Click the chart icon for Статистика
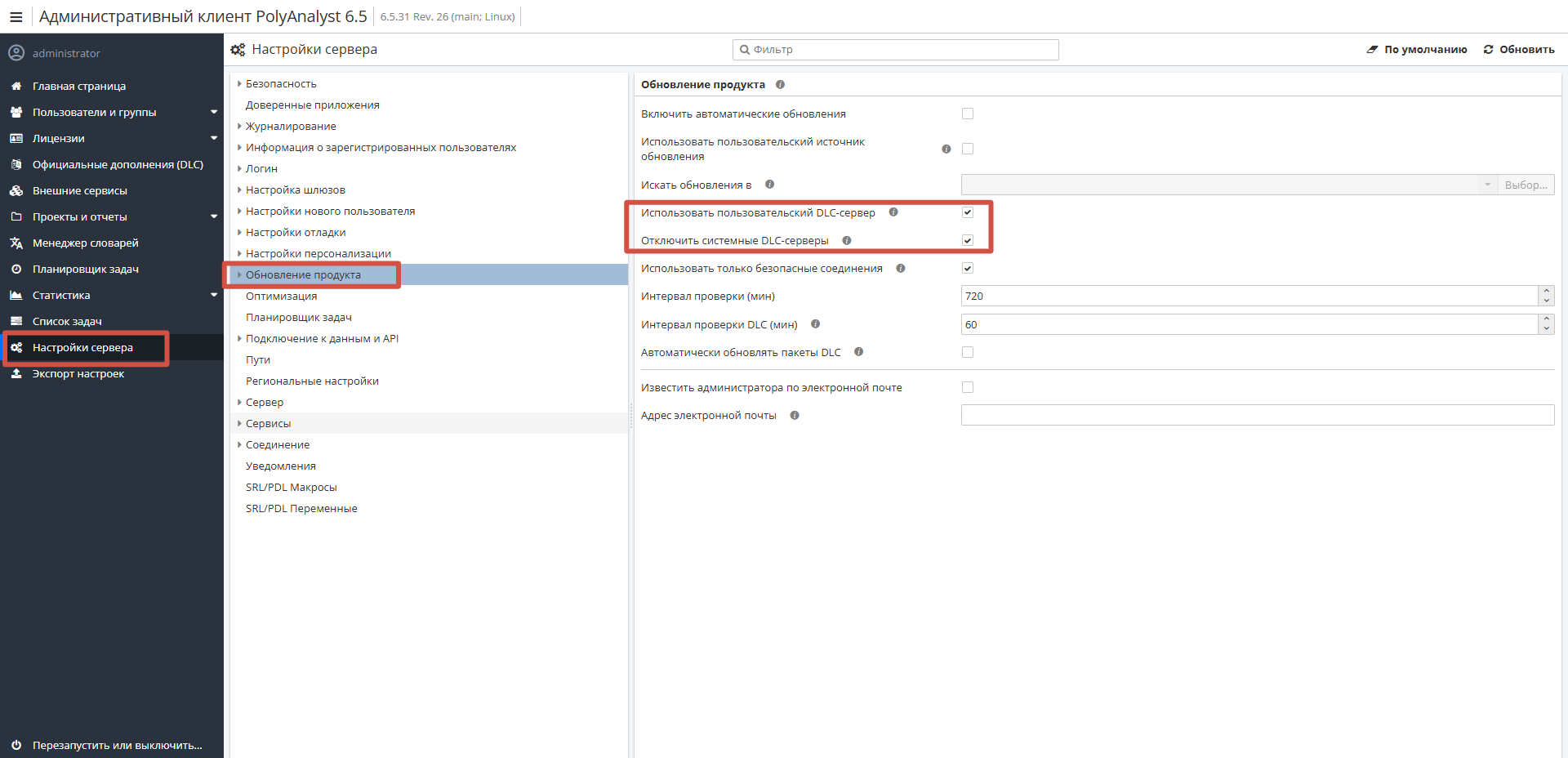Viewport: 1568px width, 758px height. pos(16,295)
